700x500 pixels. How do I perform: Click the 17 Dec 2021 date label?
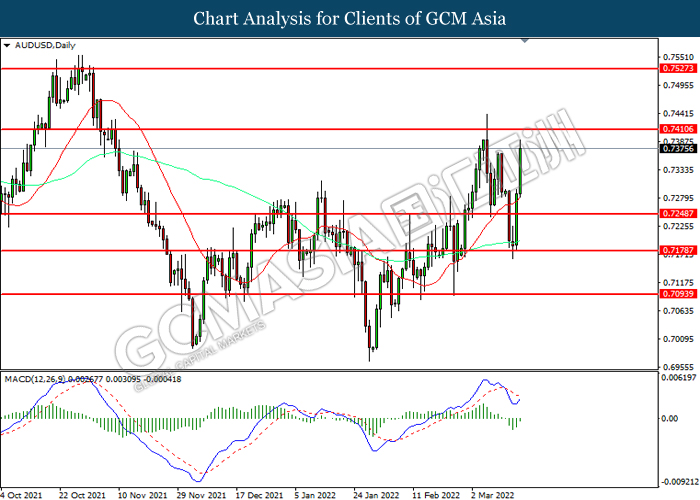[259, 495]
